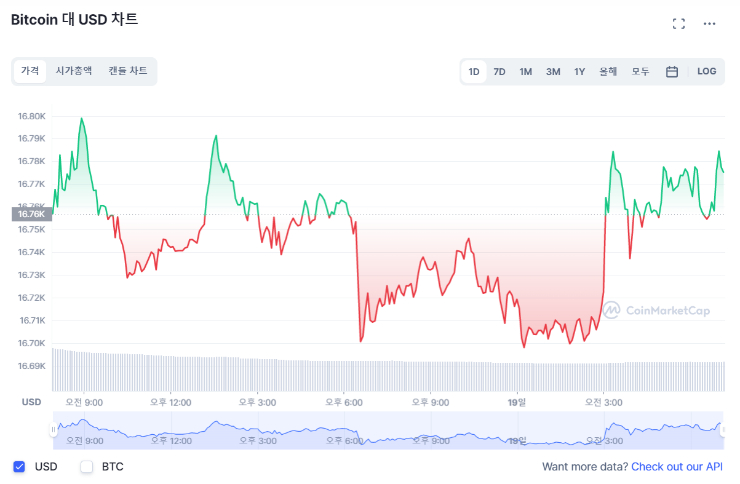740x484 pixels.
Task: Open the calendar date range picker
Action: coord(672,71)
